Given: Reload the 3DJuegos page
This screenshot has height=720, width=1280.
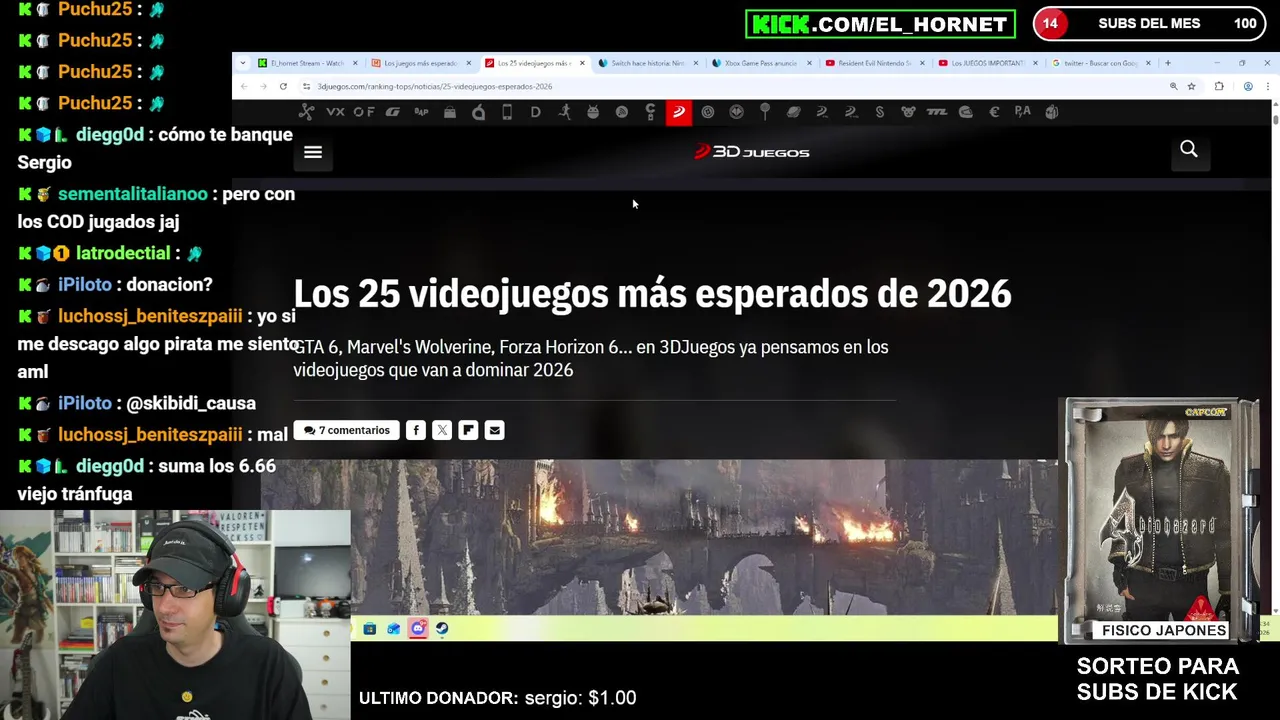Looking at the screenshot, I should pos(283,86).
